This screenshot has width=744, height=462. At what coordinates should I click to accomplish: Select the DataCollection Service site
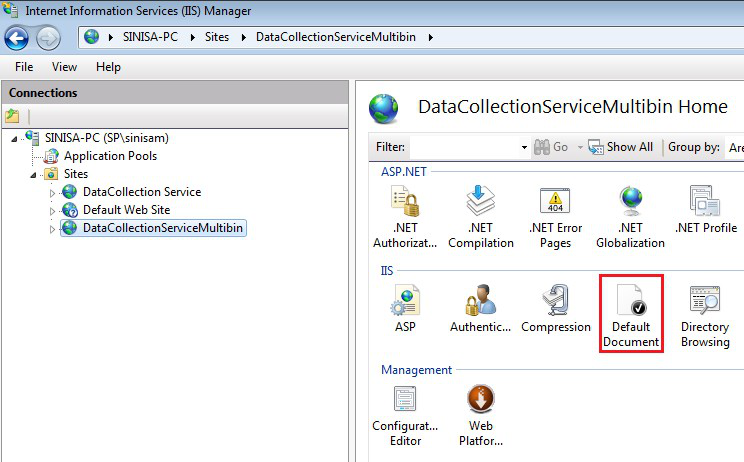[142, 192]
